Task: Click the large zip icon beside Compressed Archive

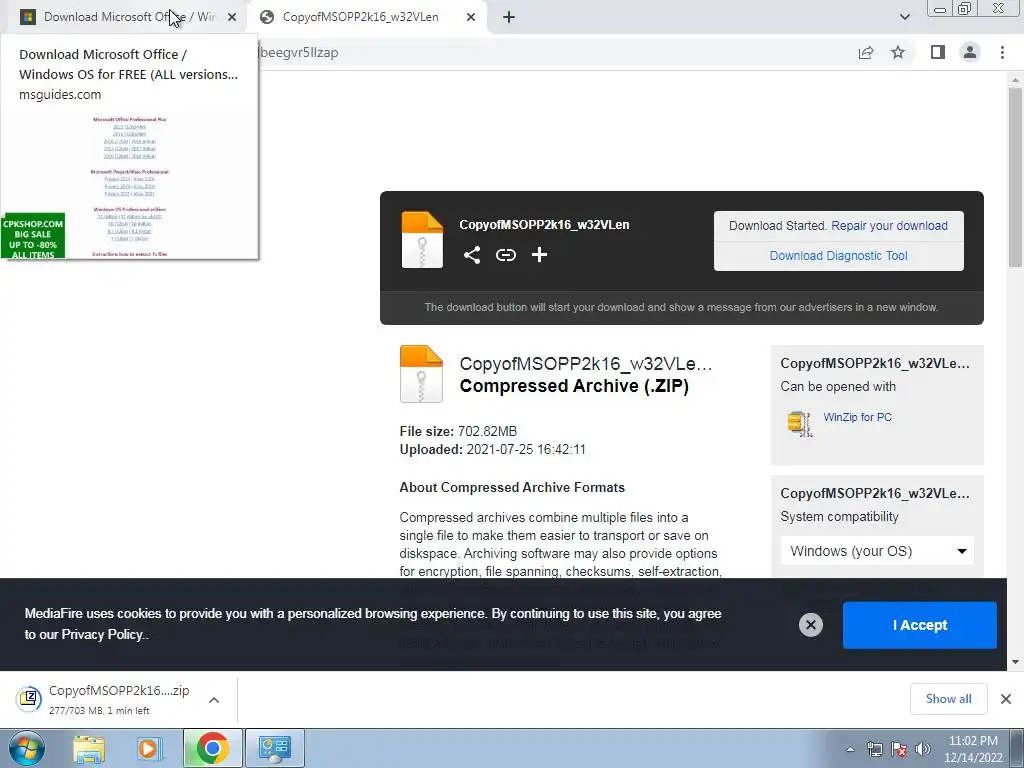Action: coord(421,374)
